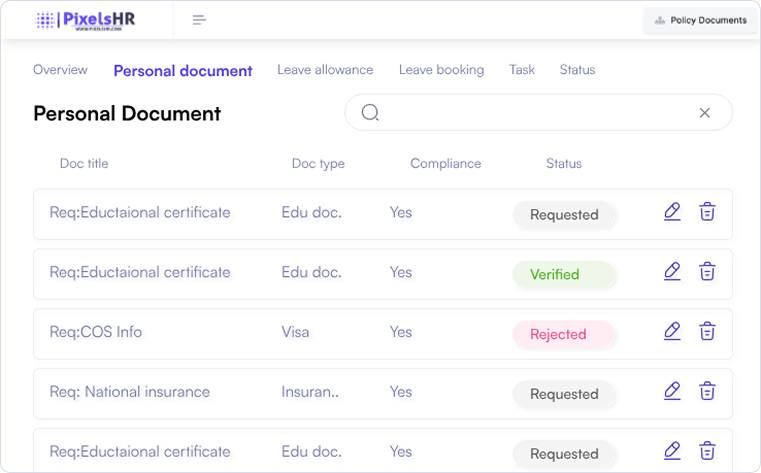Delete the first Requested Educational certificate
The height and width of the screenshot is (473, 761).
pyautogui.click(x=707, y=211)
